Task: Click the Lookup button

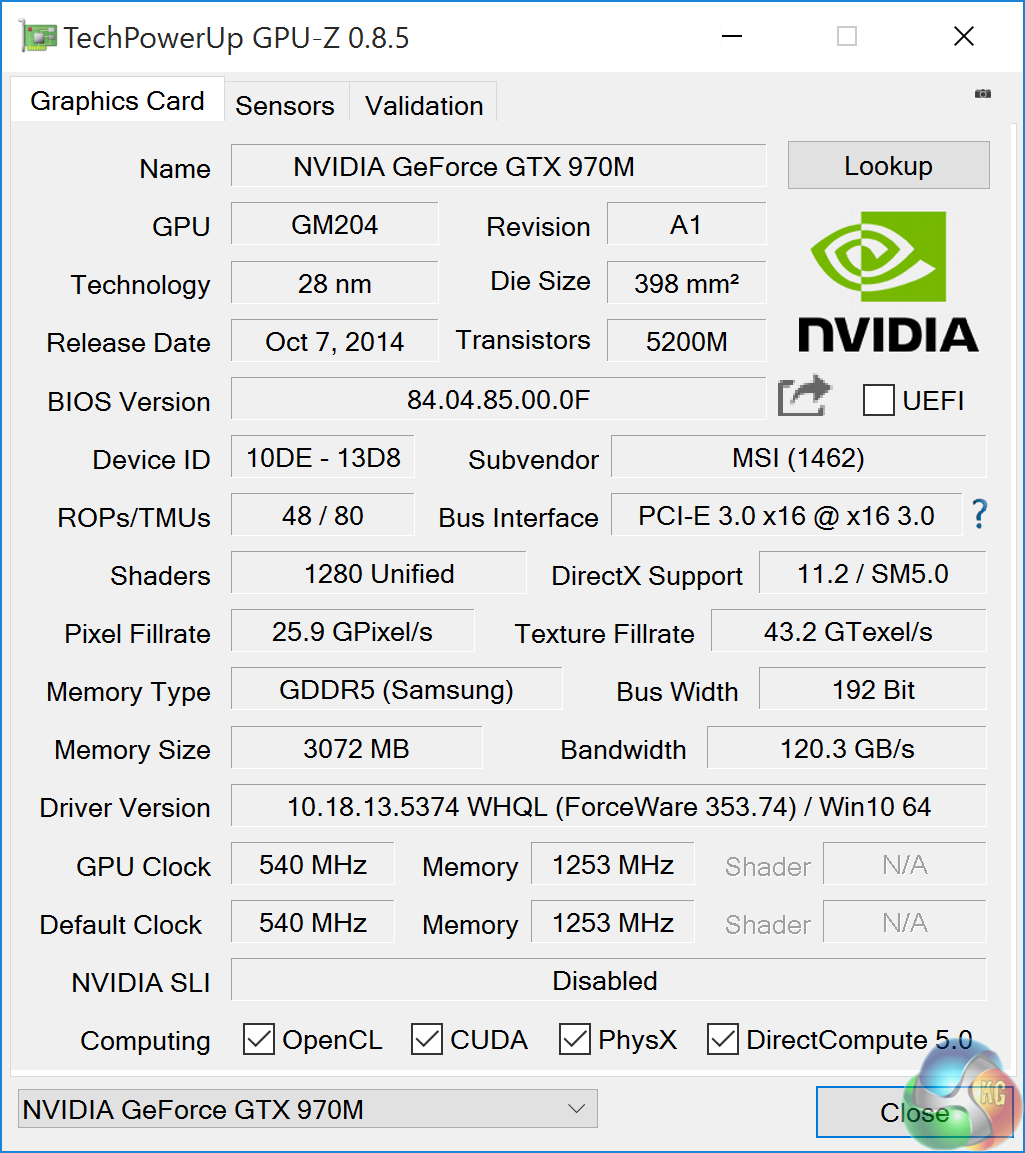Action: click(x=888, y=165)
